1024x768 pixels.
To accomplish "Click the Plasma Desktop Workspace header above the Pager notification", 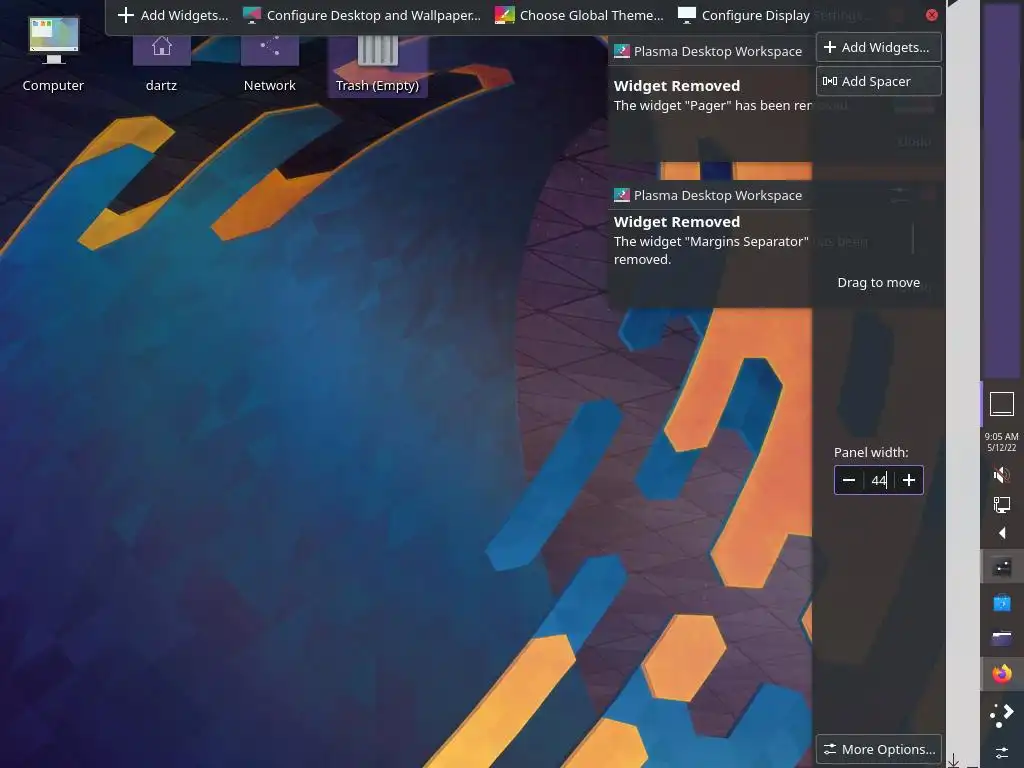I will click(x=709, y=51).
